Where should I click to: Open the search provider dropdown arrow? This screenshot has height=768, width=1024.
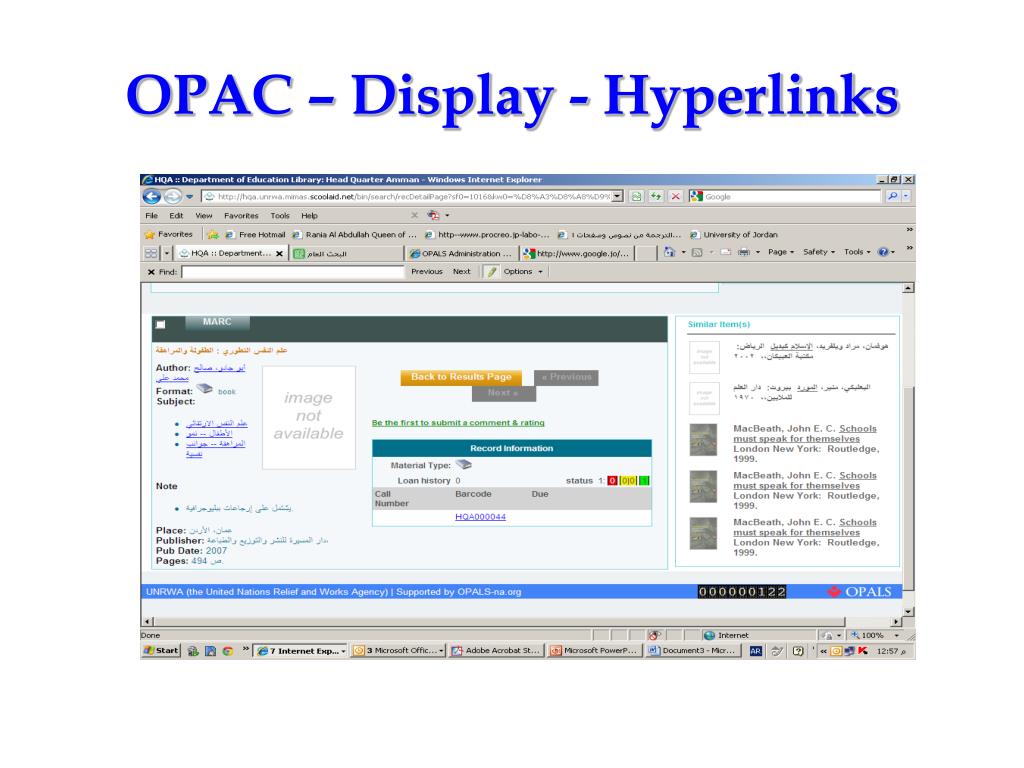click(906, 196)
